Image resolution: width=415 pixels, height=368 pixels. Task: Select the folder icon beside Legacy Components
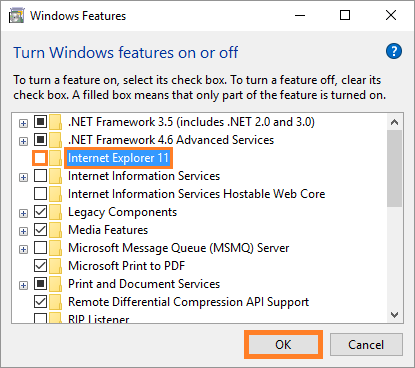coord(55,212)
